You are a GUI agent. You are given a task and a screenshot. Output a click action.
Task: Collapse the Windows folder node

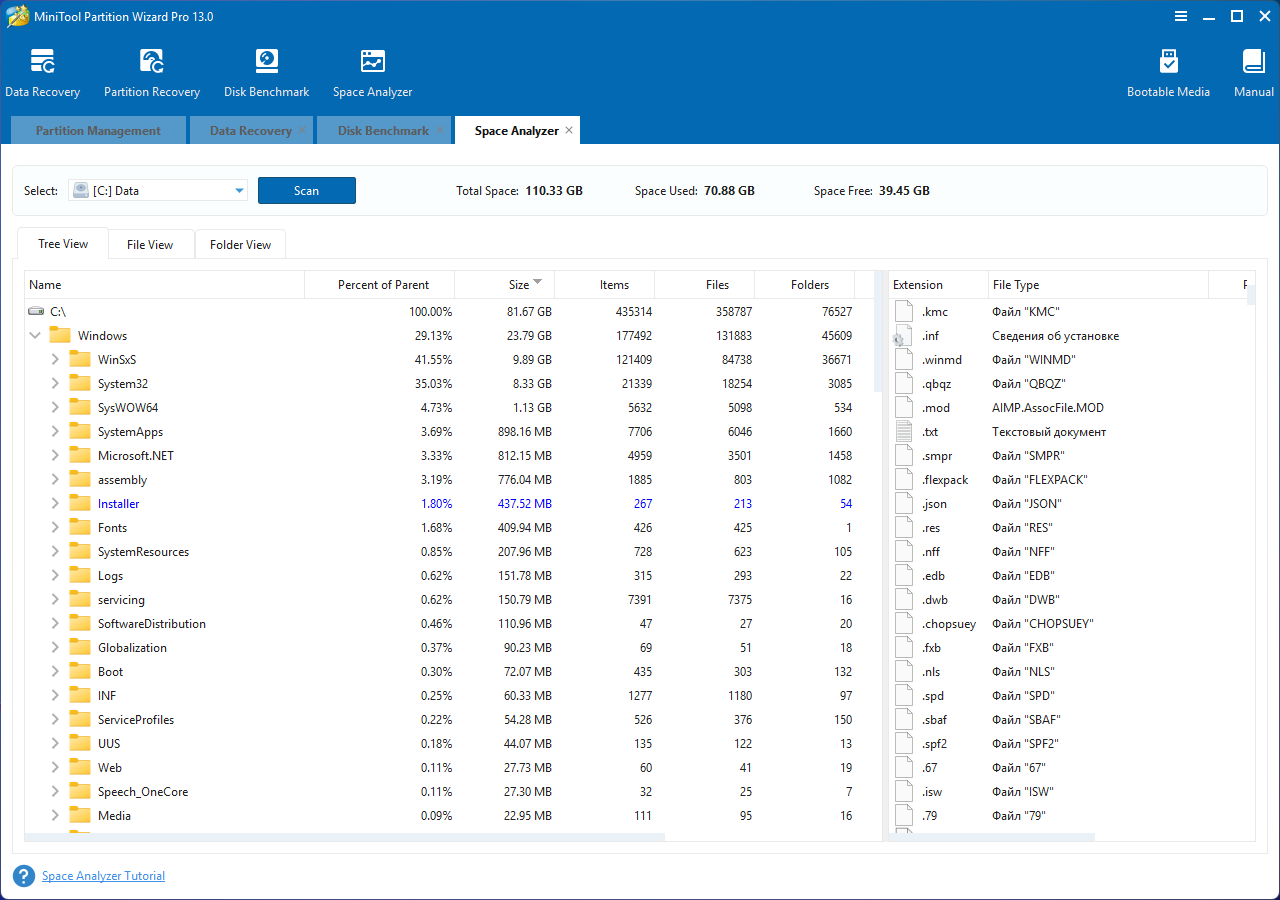pos(36,336)
